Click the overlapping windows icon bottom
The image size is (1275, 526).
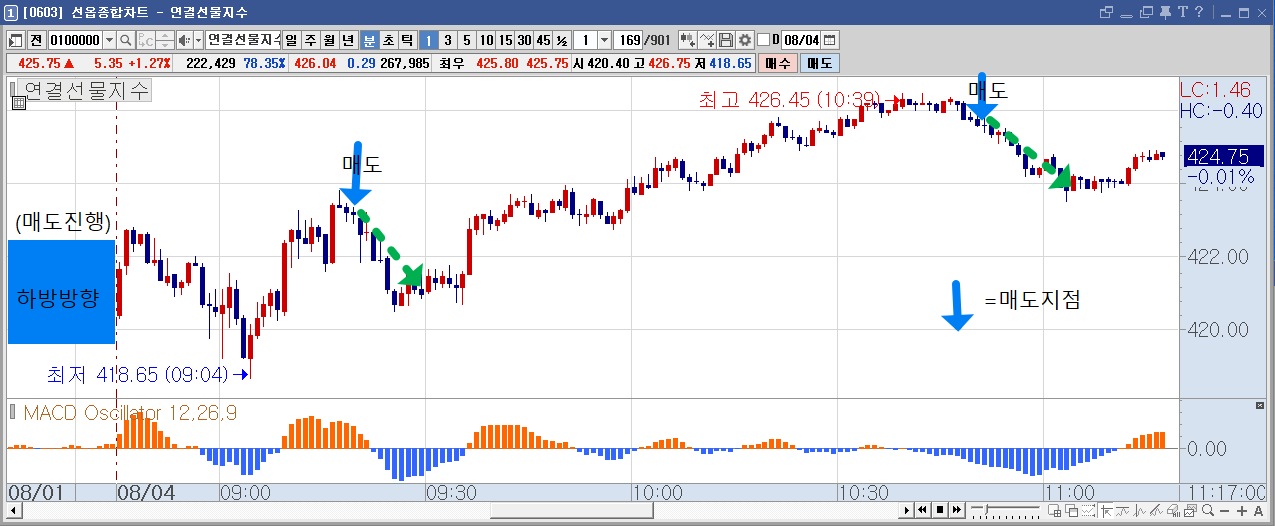[x=1072, y=510]
